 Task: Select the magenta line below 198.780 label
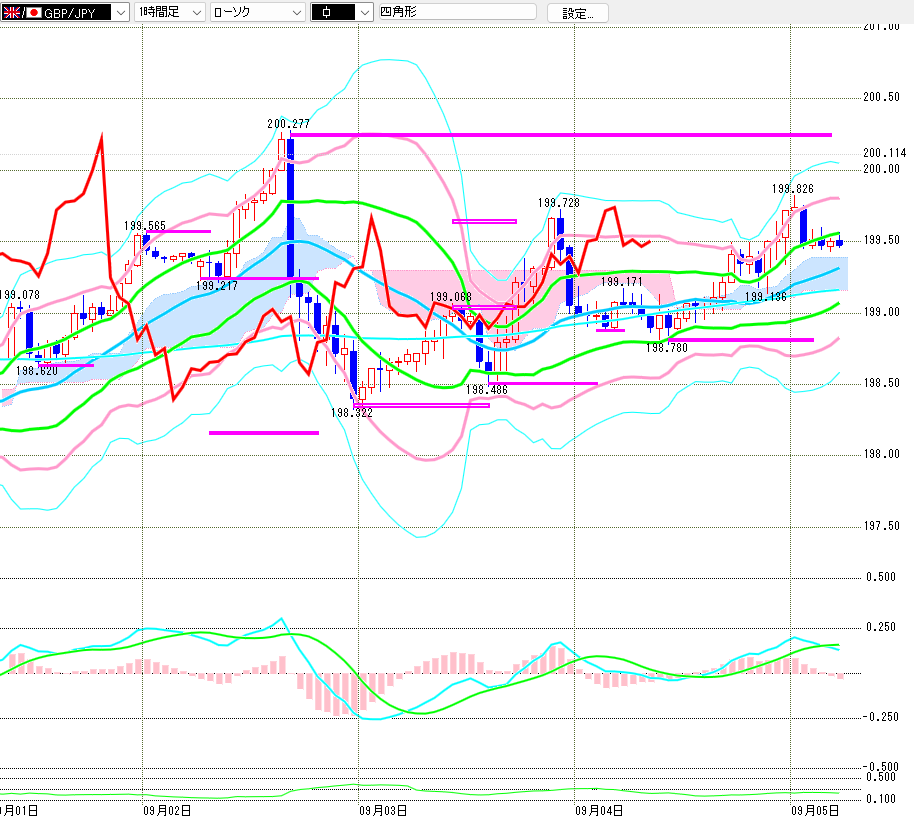[740, 340]
